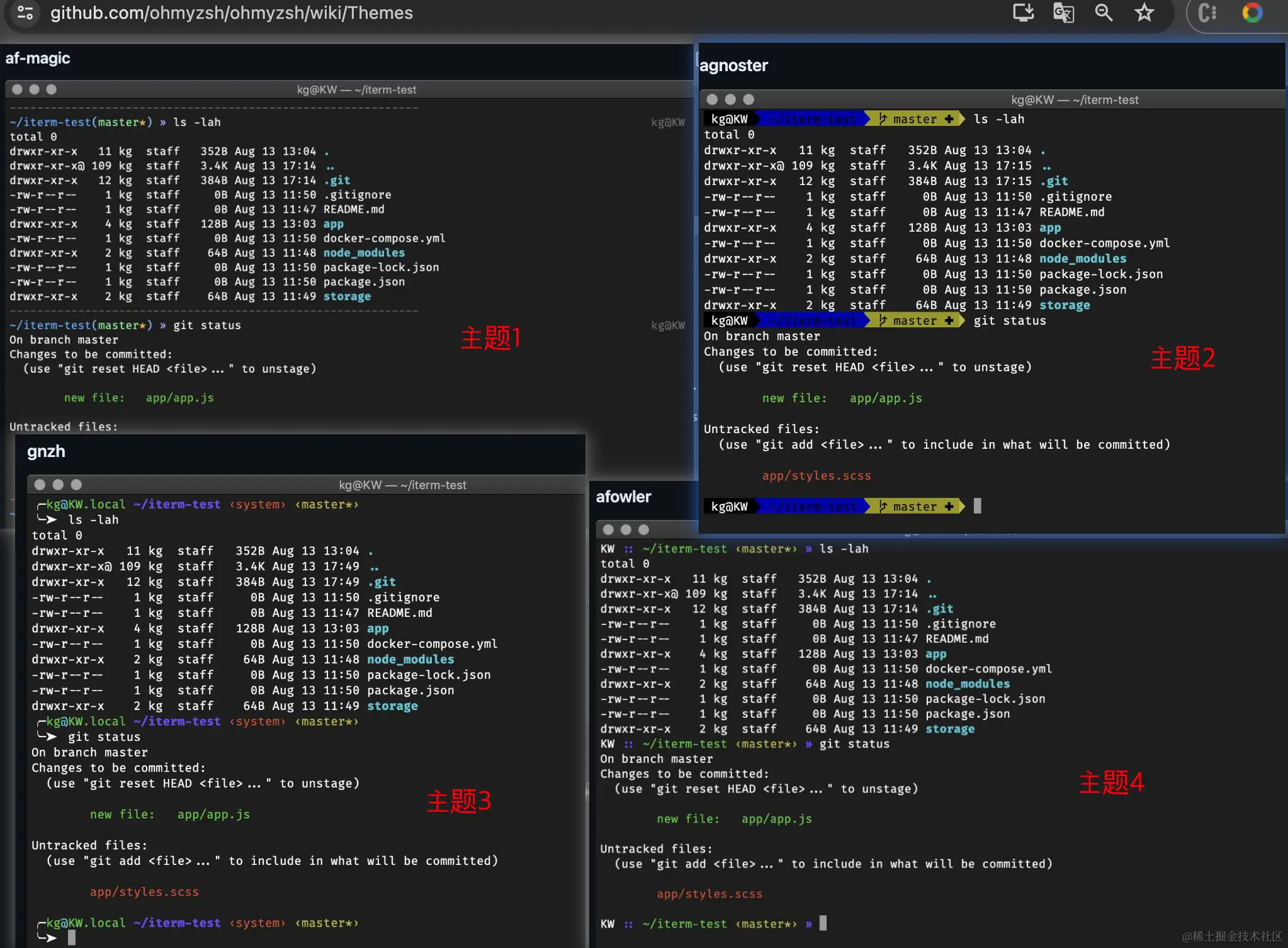Select the gnzh theme heading
Viewport: 1288px width, 948px height.
(x=46, y=451)
